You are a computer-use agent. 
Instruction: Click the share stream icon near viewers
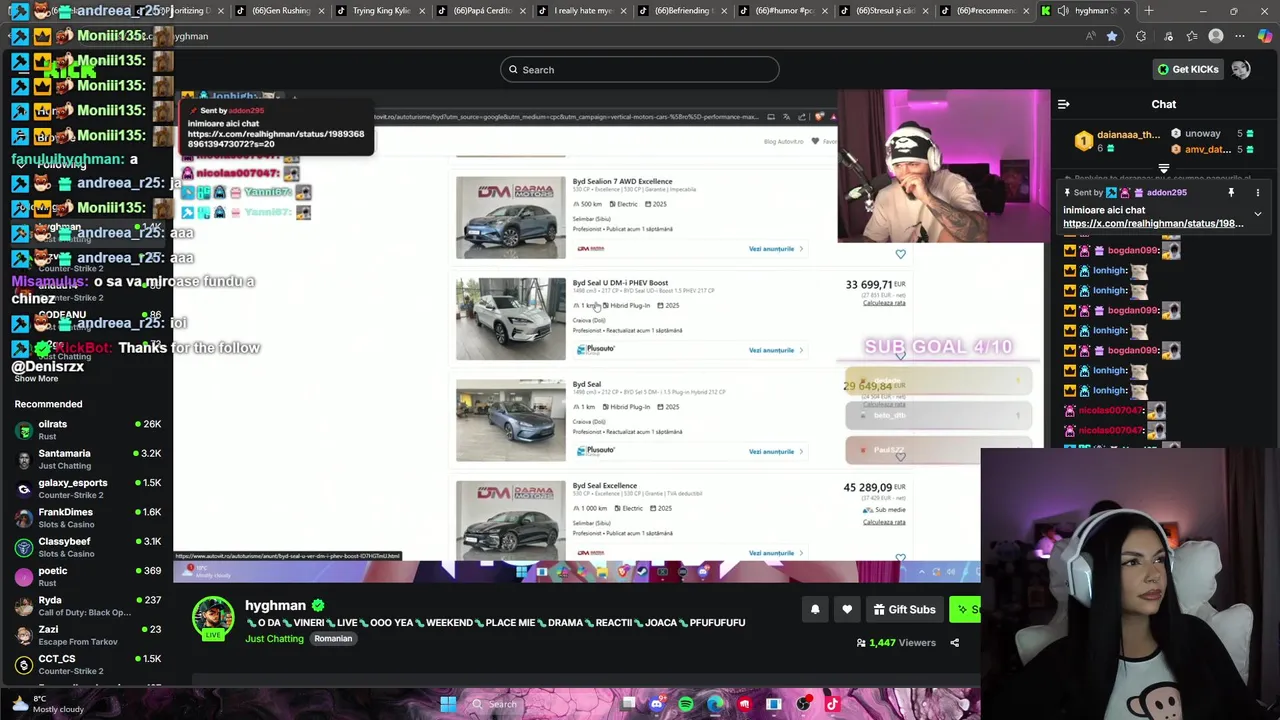tap(954, 643)
